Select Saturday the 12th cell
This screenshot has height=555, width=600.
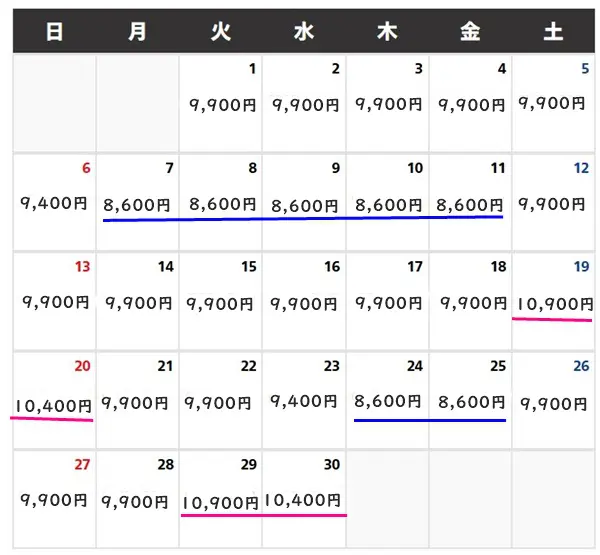tap(553, 202)
